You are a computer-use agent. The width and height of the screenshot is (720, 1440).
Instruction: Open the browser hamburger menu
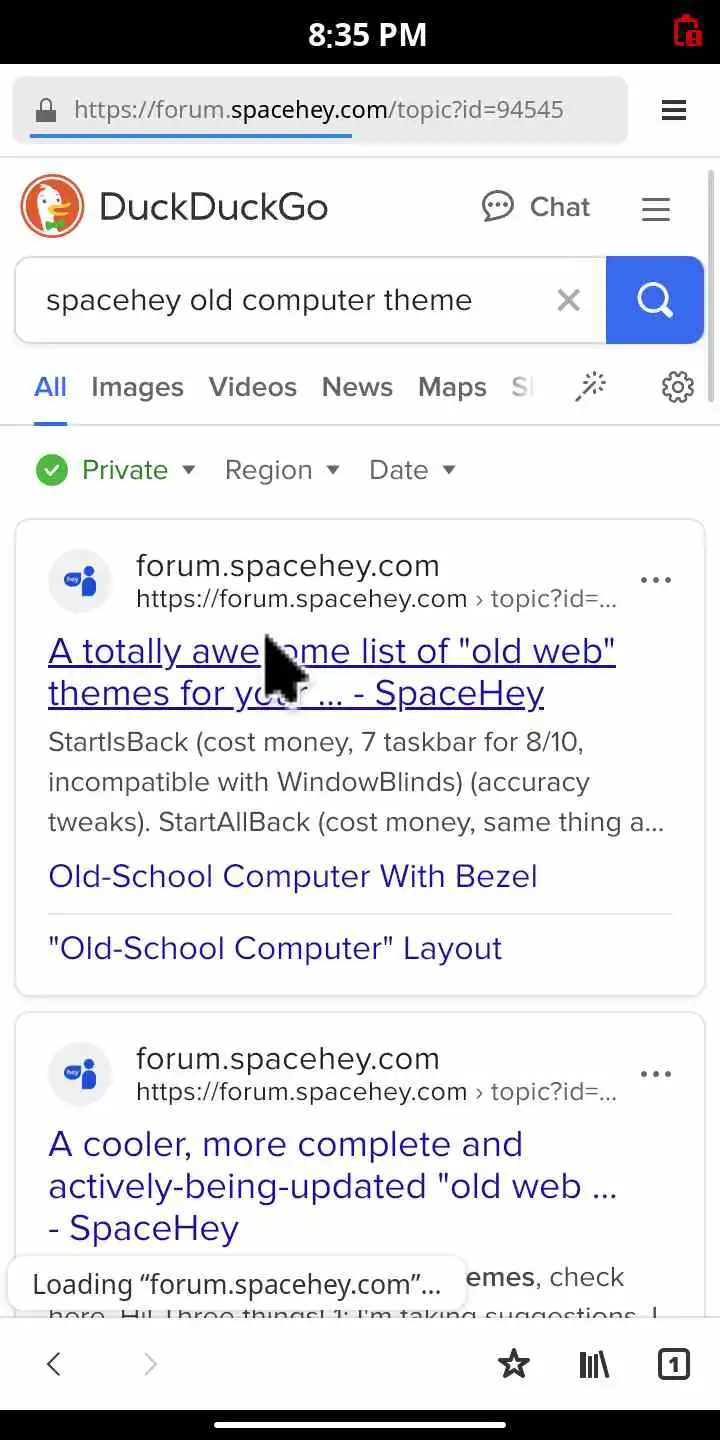pyautogui.click(x=673, y=110)
